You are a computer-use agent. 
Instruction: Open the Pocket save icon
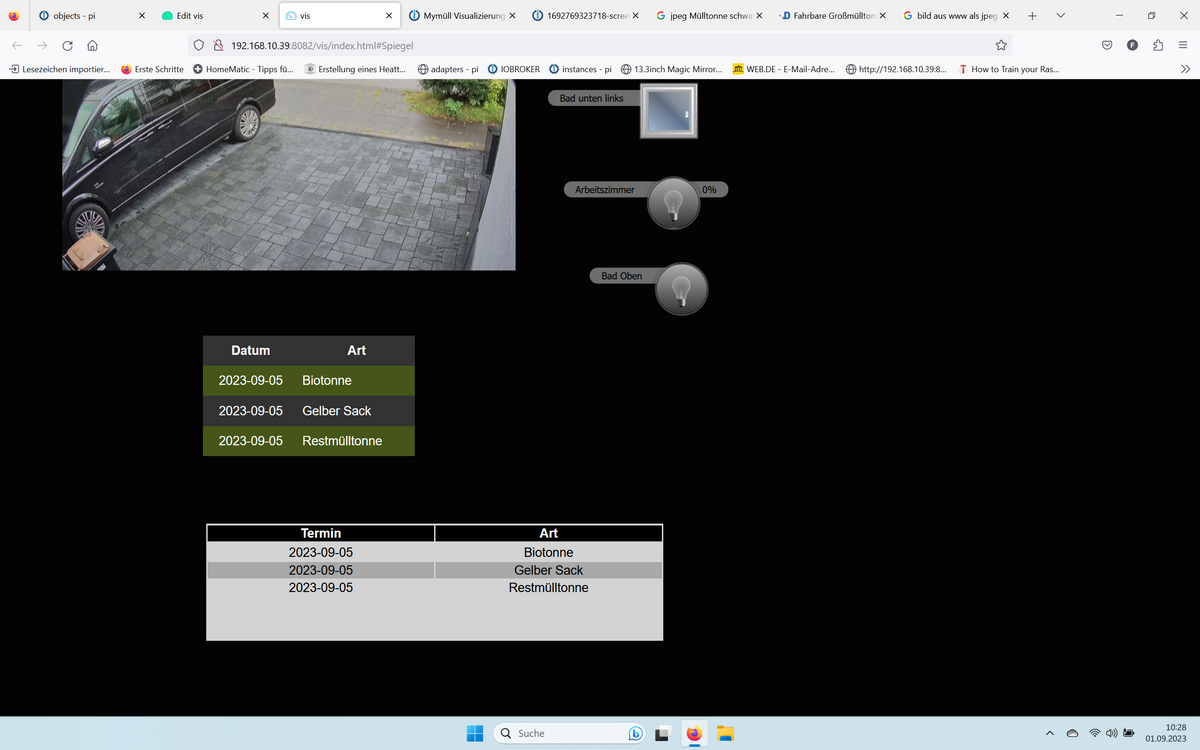(x=1107, y=45)
